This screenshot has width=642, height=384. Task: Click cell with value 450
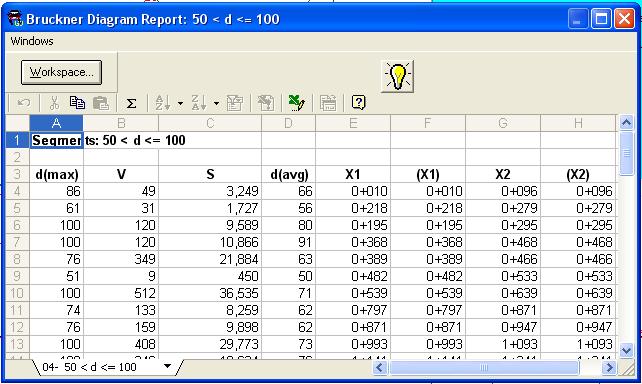click(210, 276)
